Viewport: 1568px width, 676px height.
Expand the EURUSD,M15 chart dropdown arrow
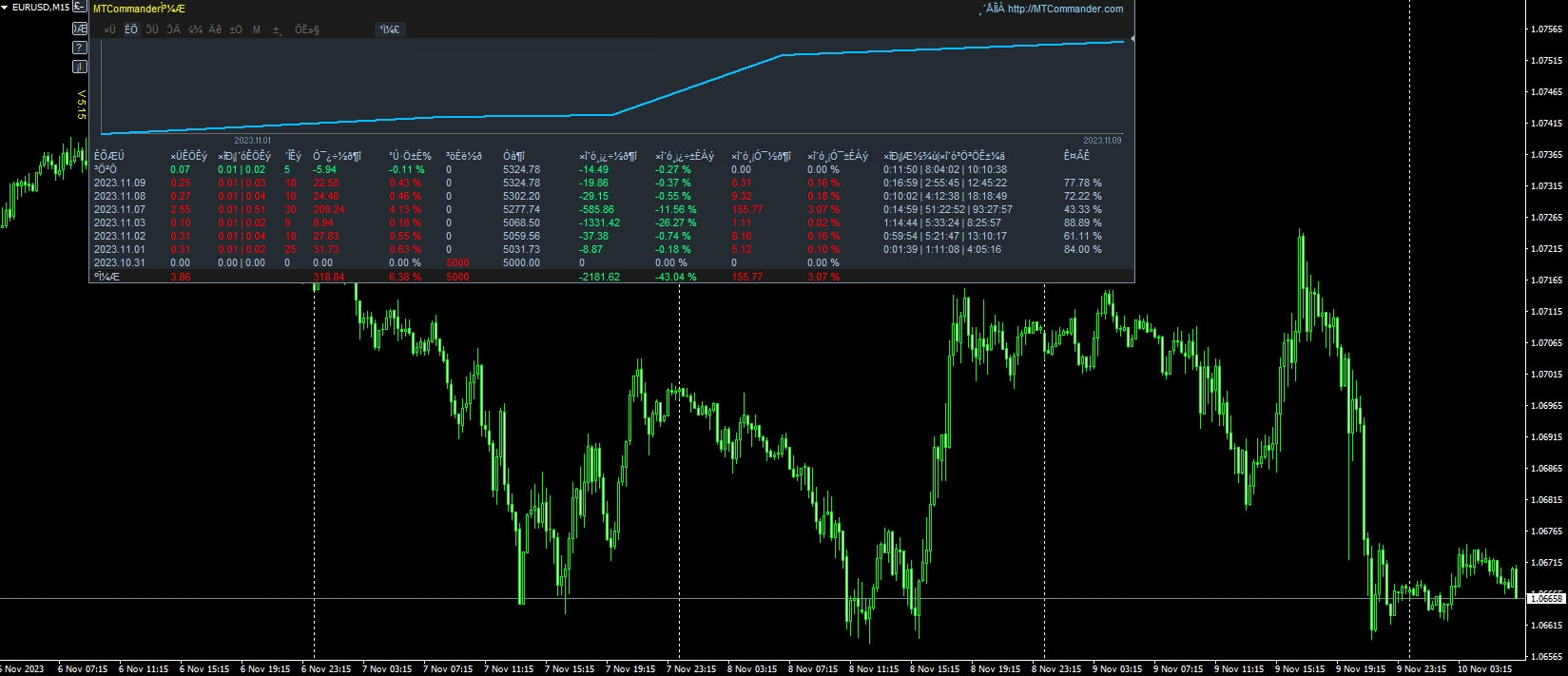click(x=5, y=8)
